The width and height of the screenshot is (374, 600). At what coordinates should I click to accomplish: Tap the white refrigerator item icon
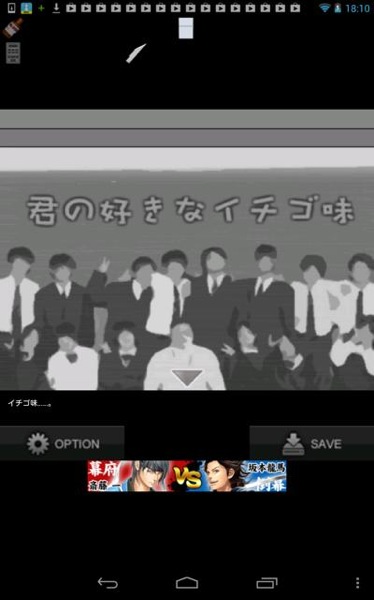point(186,28)
